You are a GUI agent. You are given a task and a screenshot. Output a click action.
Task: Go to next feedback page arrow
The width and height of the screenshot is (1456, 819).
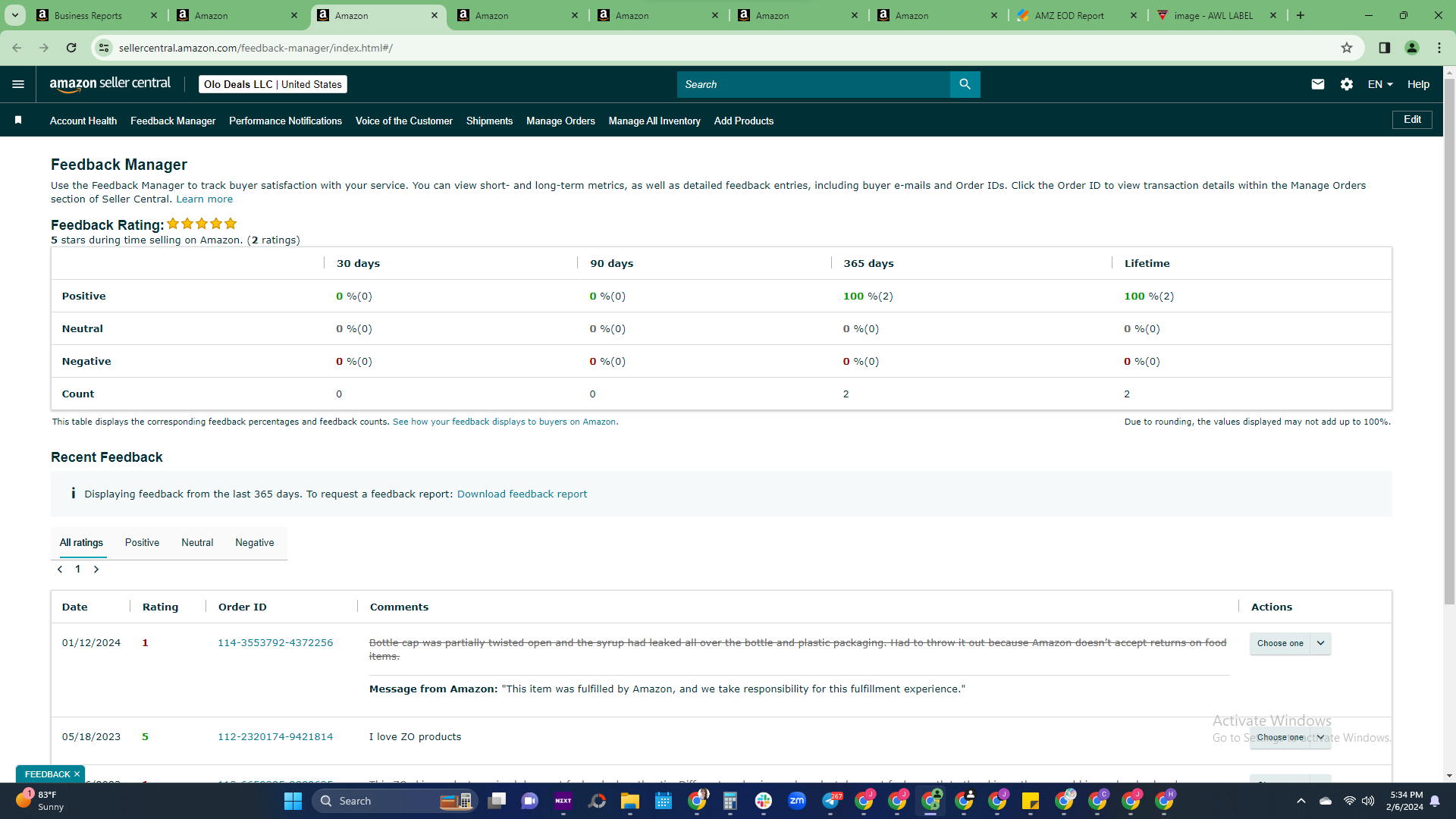(96, 570)
